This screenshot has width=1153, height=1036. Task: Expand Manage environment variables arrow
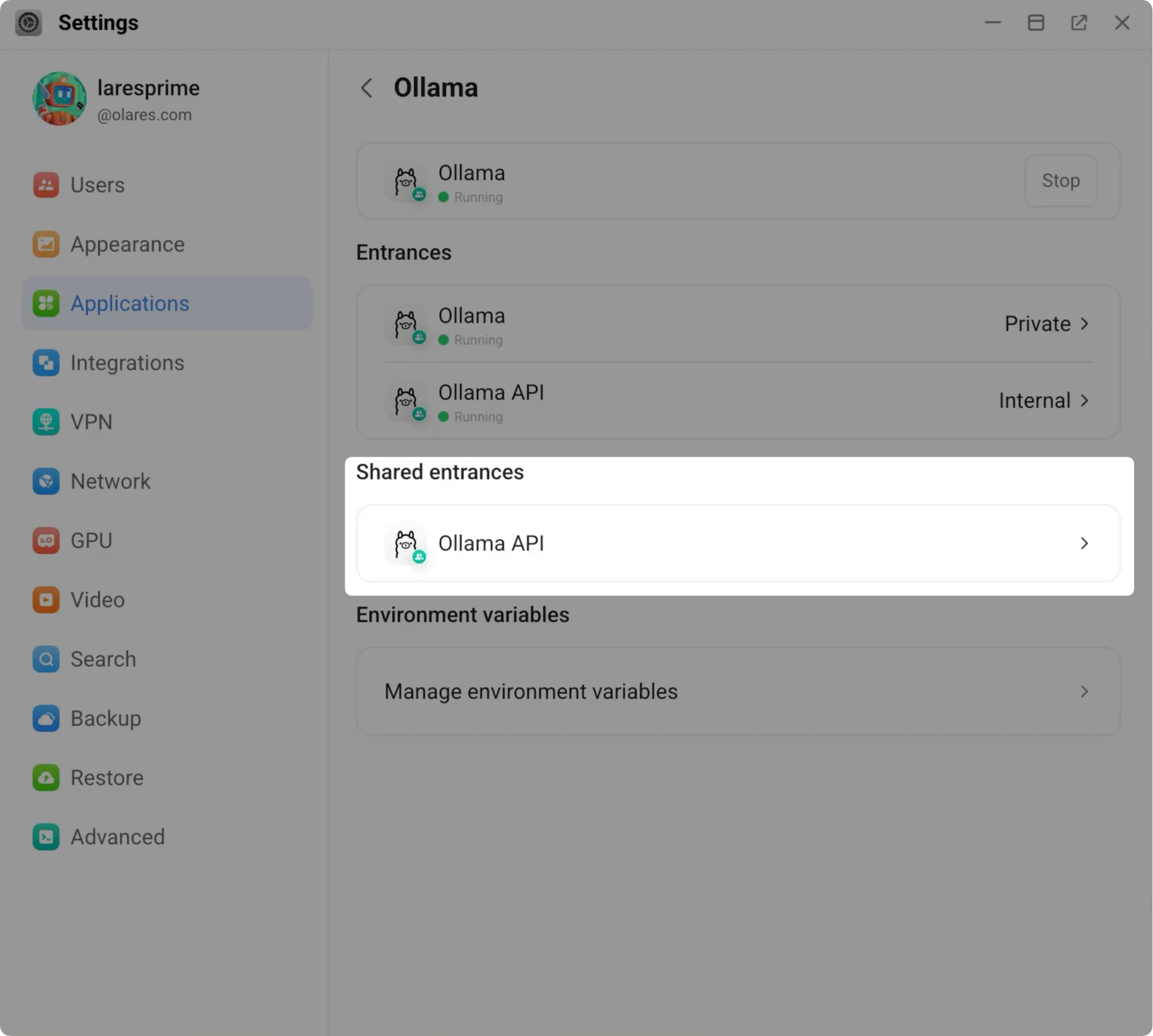click(x=1084, y=691)
